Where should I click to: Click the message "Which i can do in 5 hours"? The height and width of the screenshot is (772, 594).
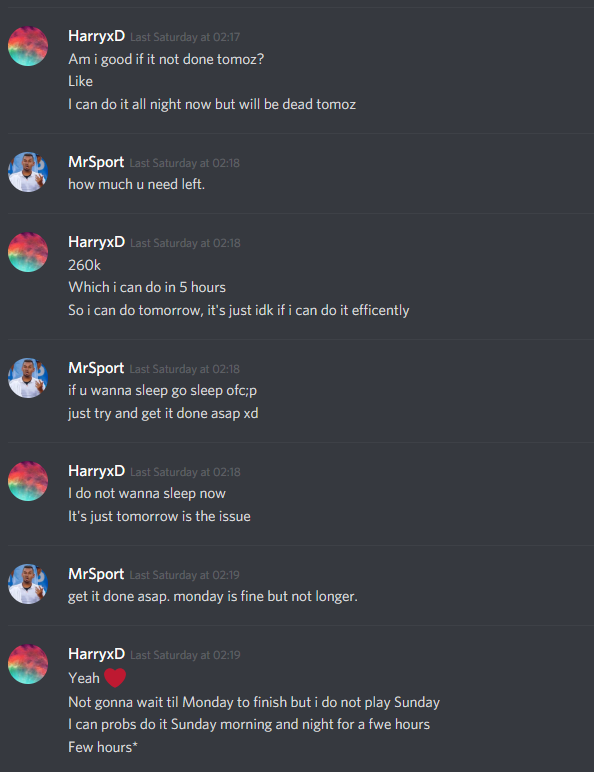pos(147,287)
